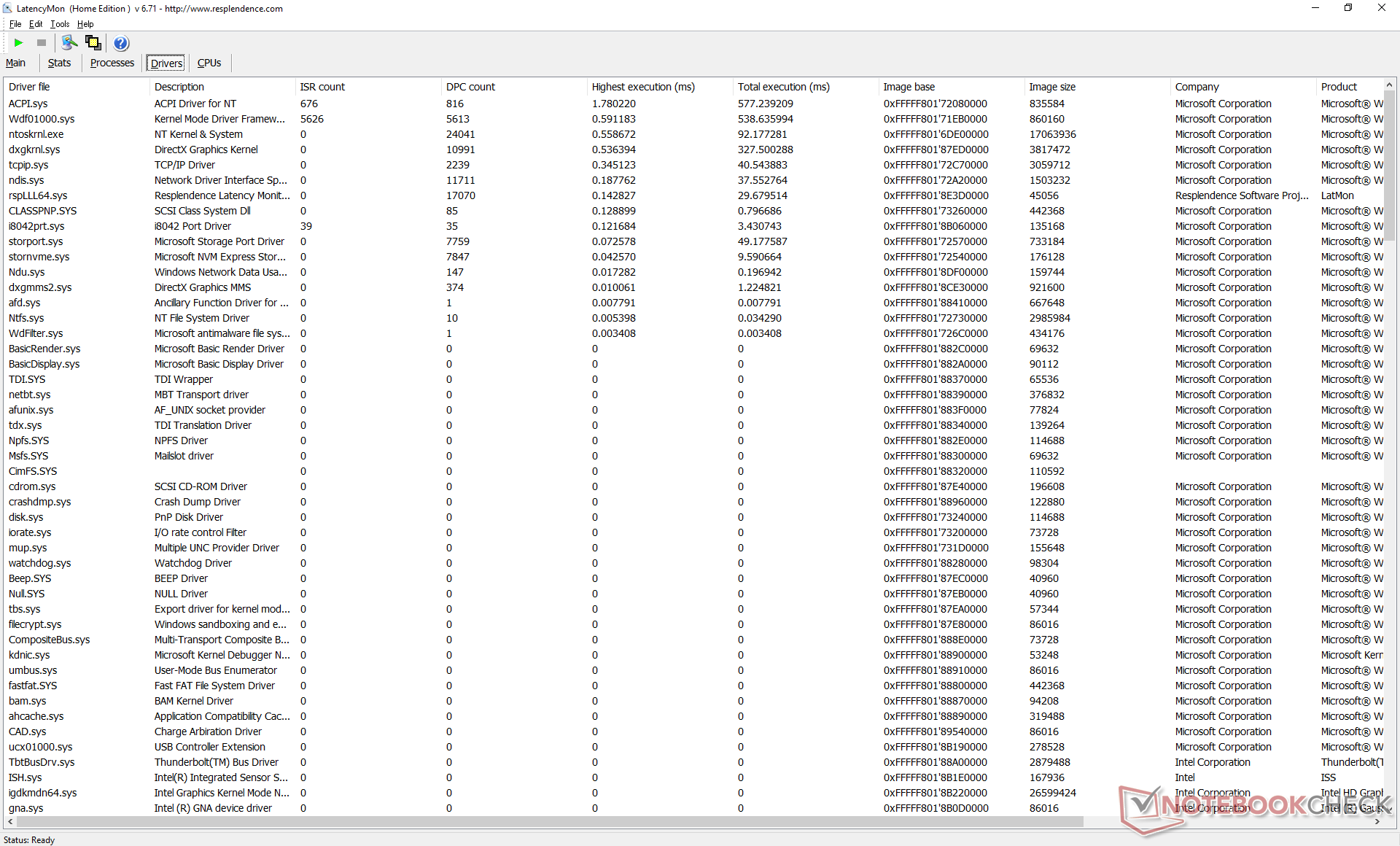Image resolution: width=1400 pixels, height=846 pixels.
Task: Click the horizontal scrollbar right arrow
Action: (1377, 821)
